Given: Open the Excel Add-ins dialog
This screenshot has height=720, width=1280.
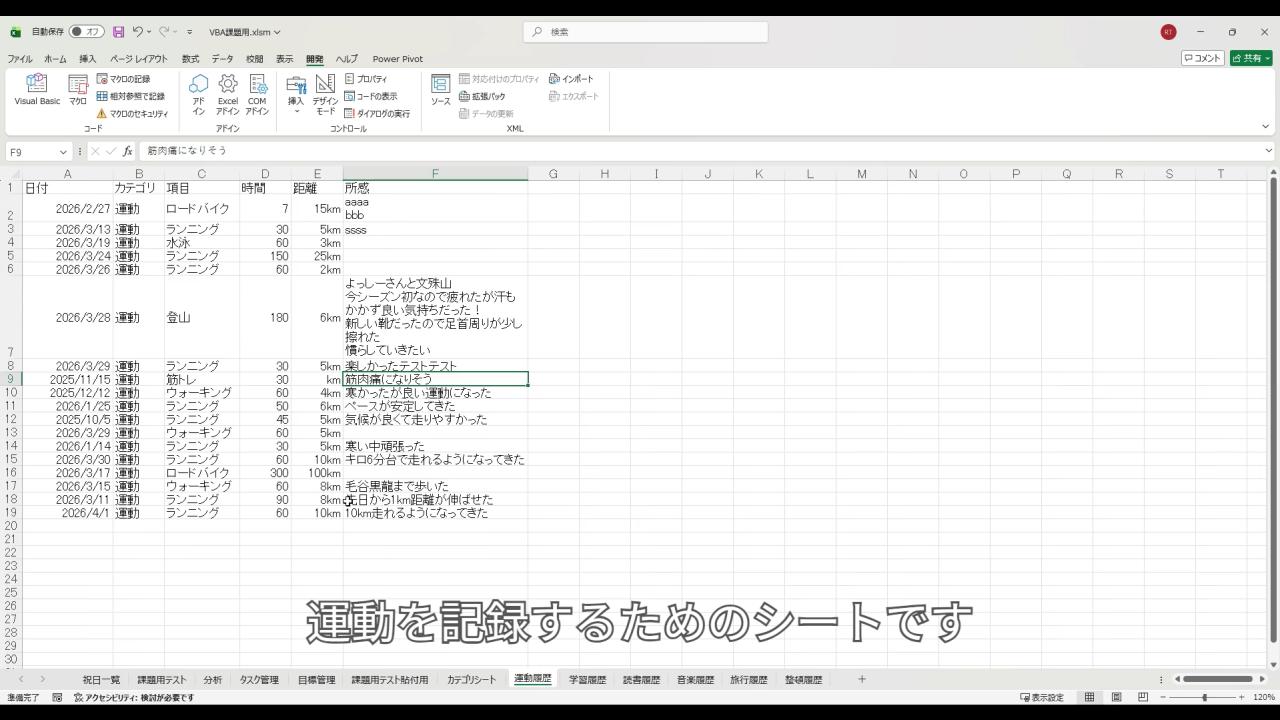Looking at the screenshot, I should tap(228, 94).
